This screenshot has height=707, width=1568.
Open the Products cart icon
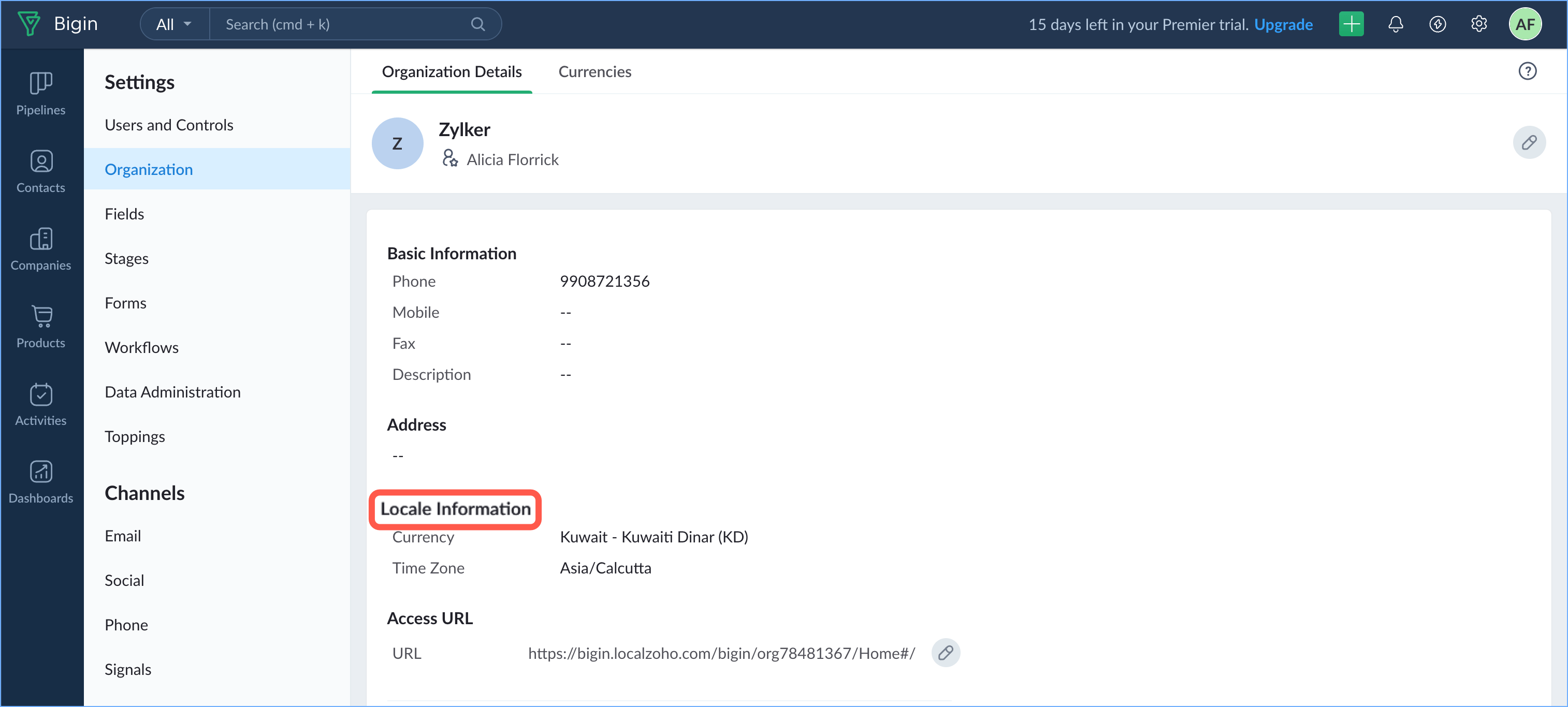pos(41,317)
